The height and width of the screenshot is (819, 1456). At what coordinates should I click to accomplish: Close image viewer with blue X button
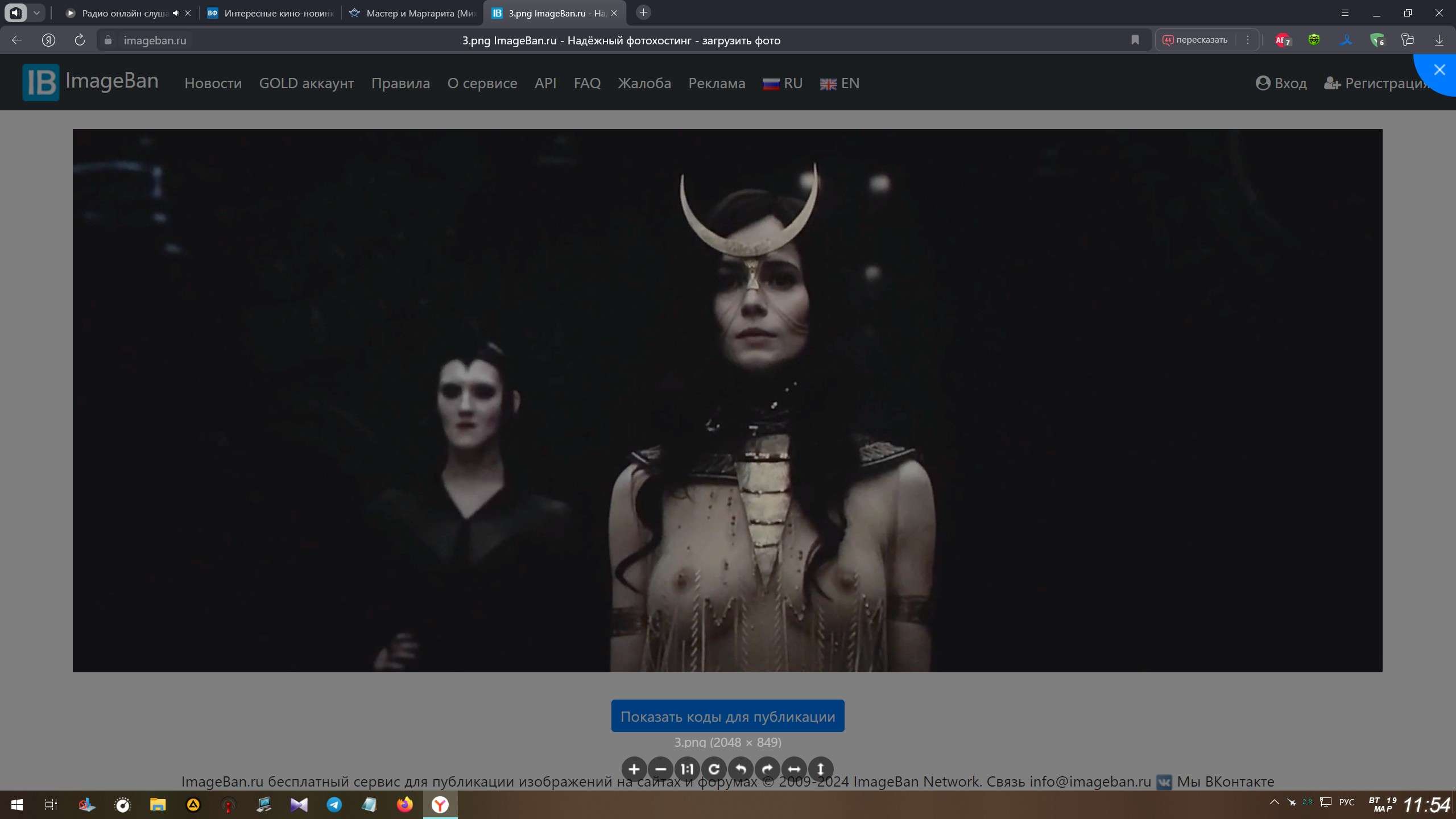pyautogui.click(x=1439, y=70)
